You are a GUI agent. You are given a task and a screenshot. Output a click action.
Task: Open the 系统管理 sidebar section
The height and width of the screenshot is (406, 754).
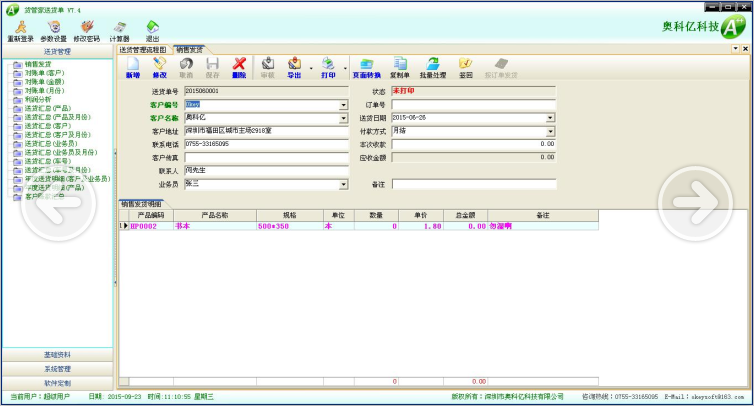point(57,369)
